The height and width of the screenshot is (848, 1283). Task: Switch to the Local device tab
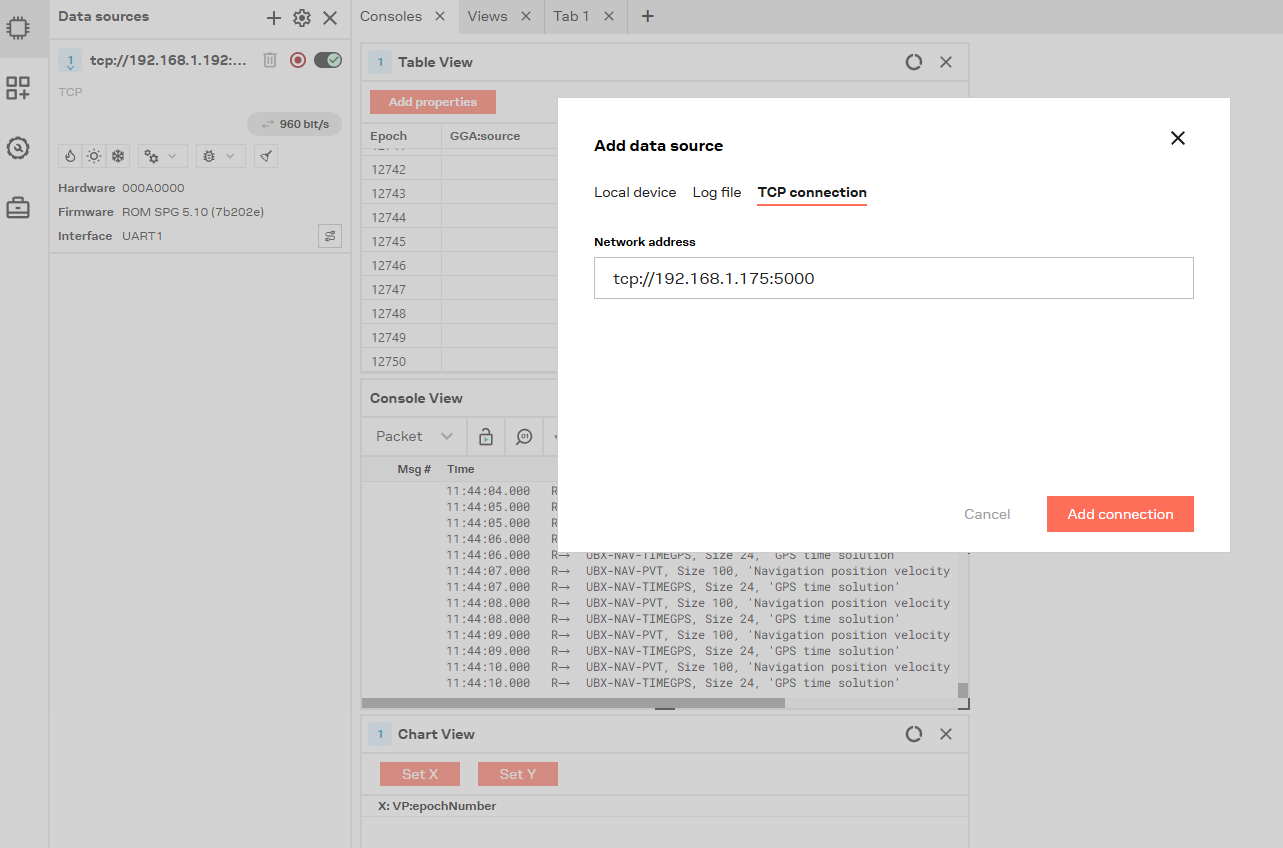pyautogui.click(x=635, y=192)
